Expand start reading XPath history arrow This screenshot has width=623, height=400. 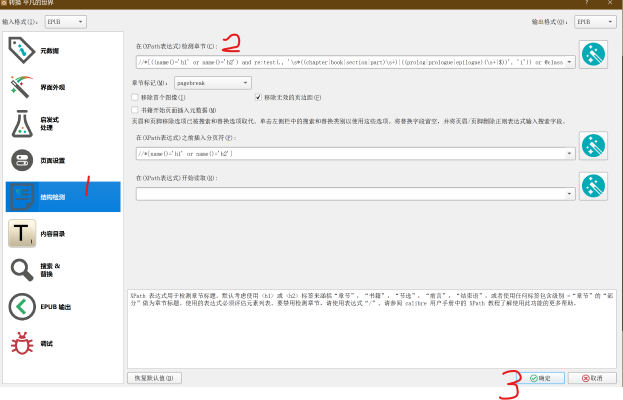[569, 194]
